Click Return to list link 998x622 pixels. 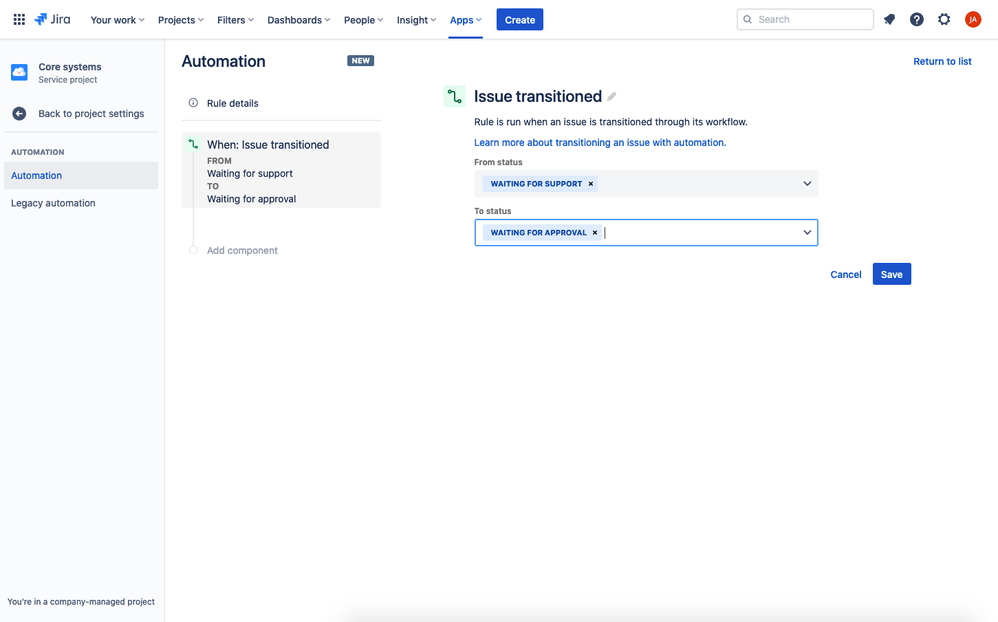pyautogui.click(x=942, y=61)
